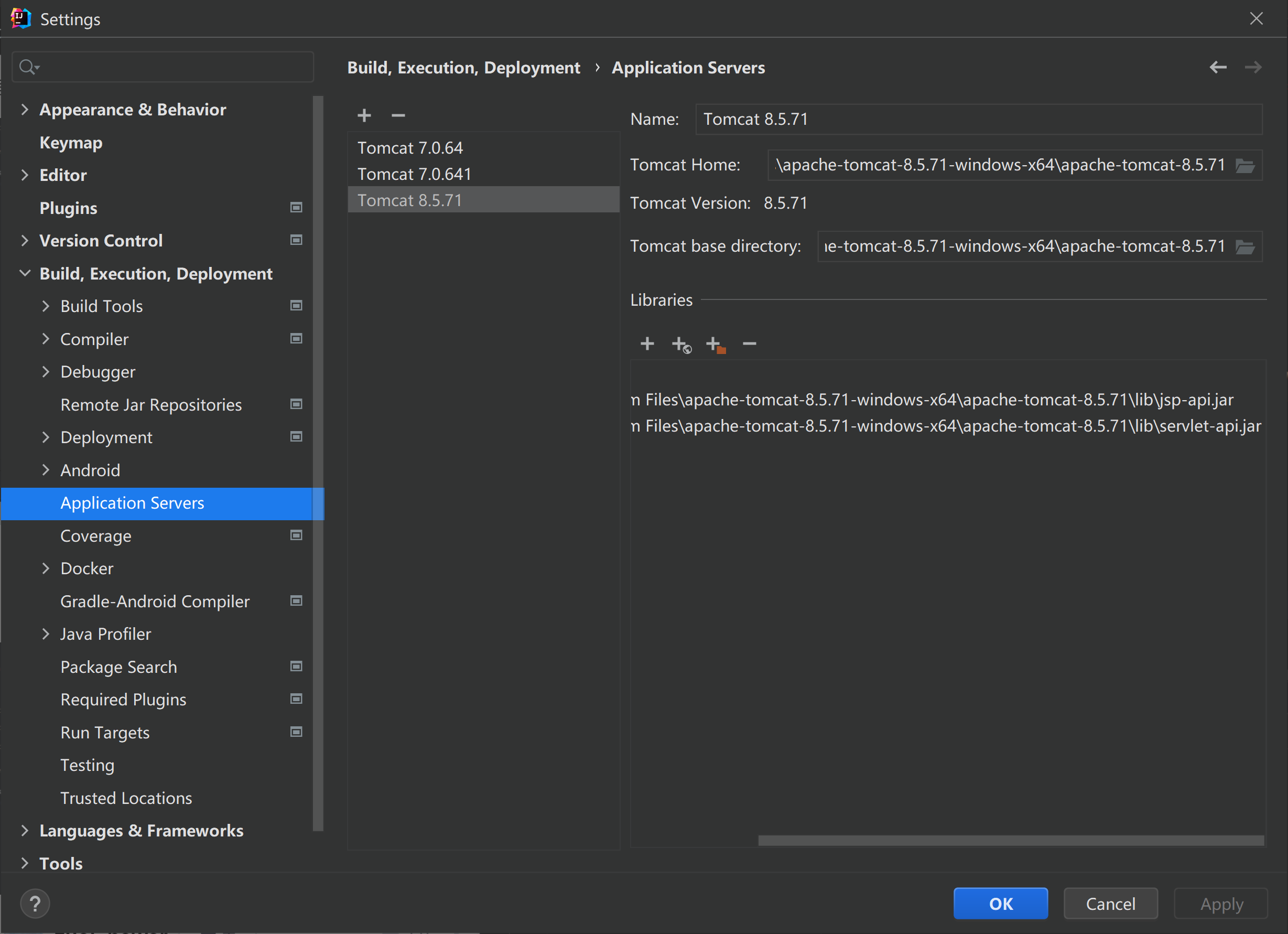Dismiss dialog with Cancel button
Viewport: 1288px width, 934px height.
click(x=1110, y=903)
